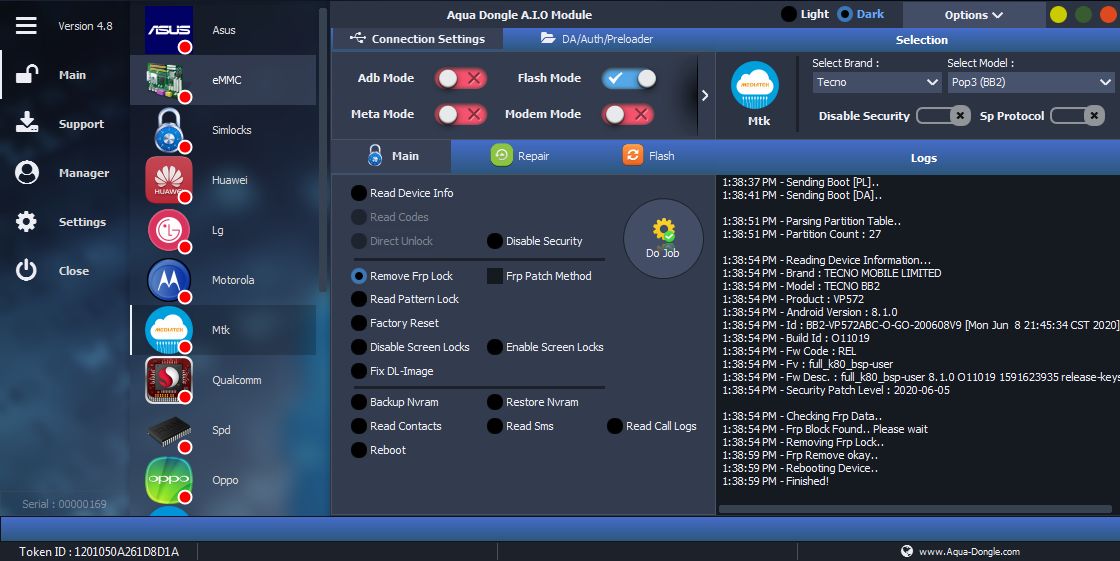Screen dimensions: 1120x561
Task: Switch to Connection Settings tab
Action: (x=417, y=39)
